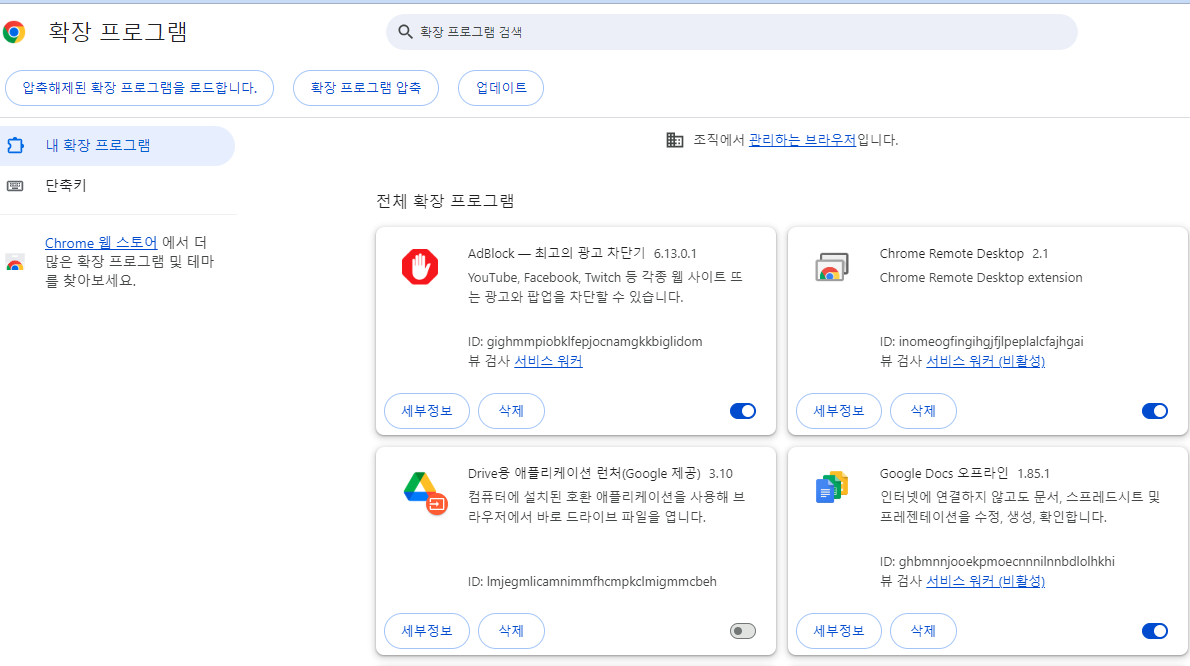
Task: Click the Google Docs ID ghbmnnjooekpmoecnnnilnnbdlolhkhi
Action: 997,561
